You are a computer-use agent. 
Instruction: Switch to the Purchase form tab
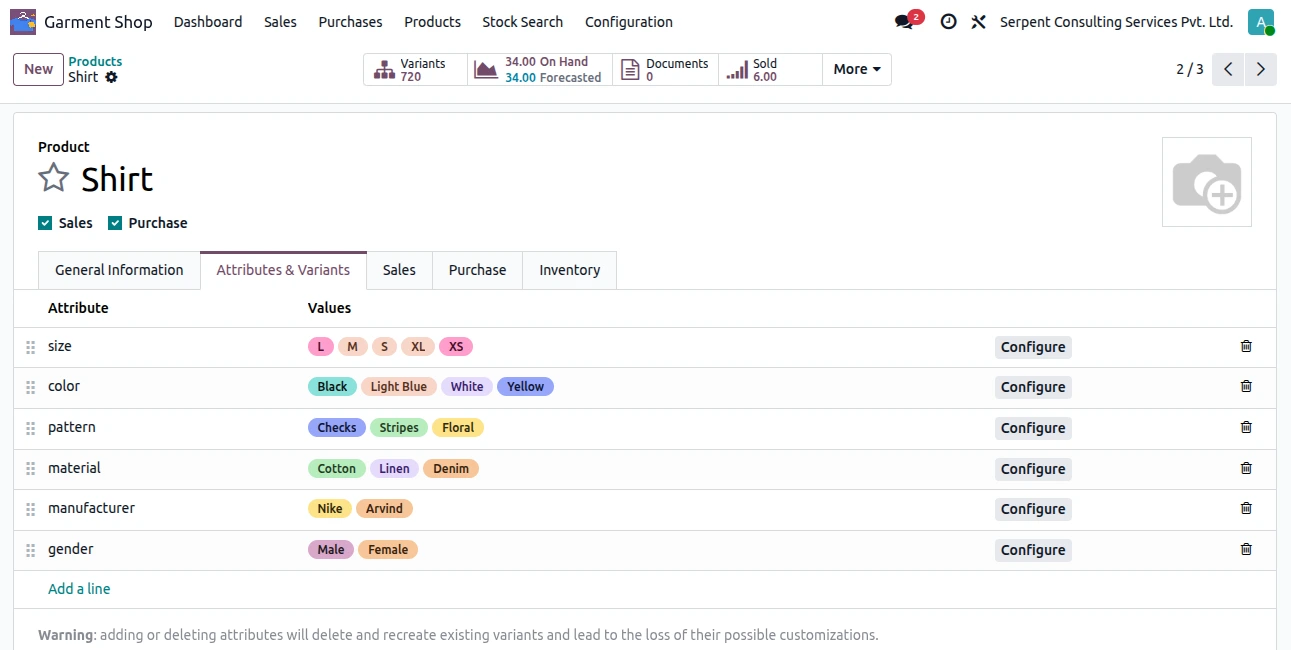coord(477,270)
